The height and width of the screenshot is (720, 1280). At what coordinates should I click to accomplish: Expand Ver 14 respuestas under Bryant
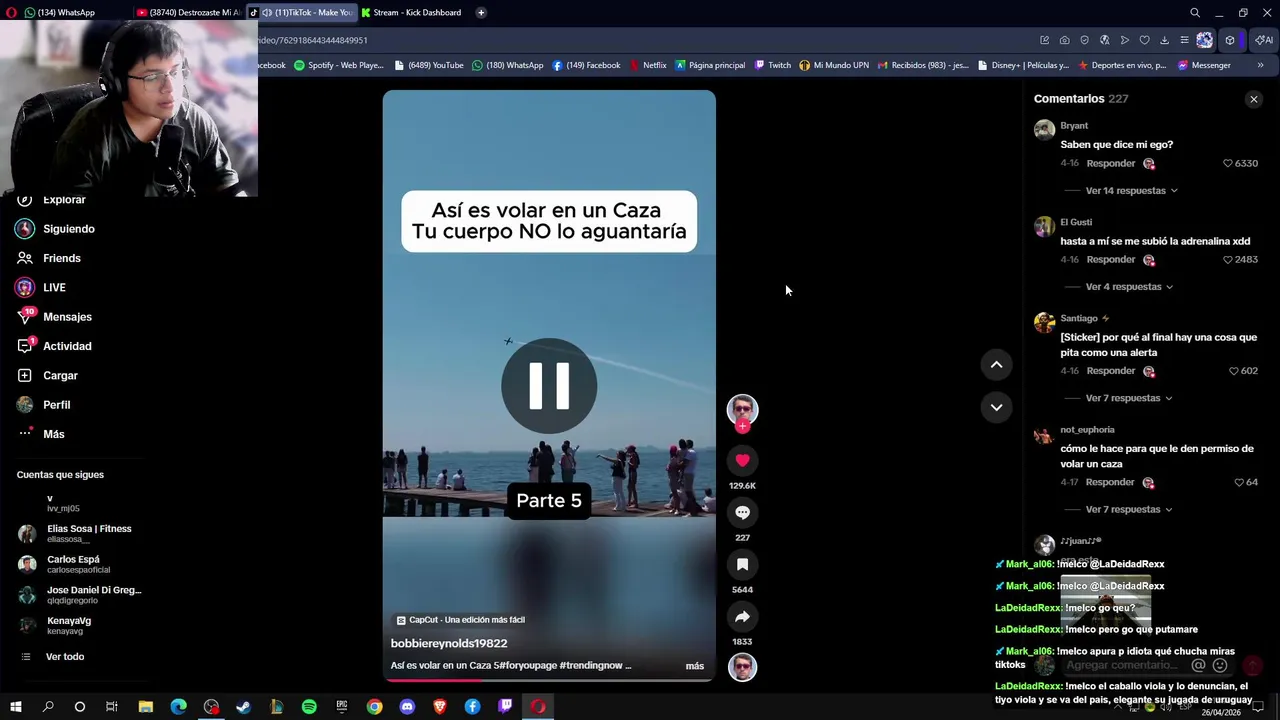(1131, 191)
